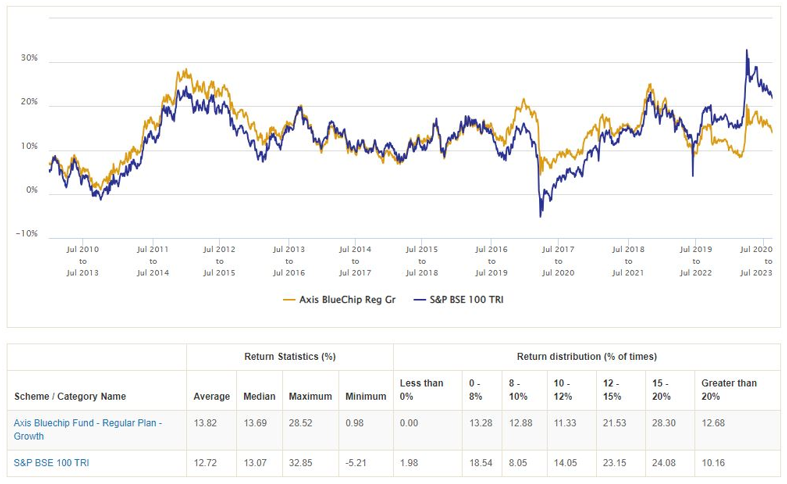Click the 12 - 15% column header
The image size is (787, 484).
point(612,390)
